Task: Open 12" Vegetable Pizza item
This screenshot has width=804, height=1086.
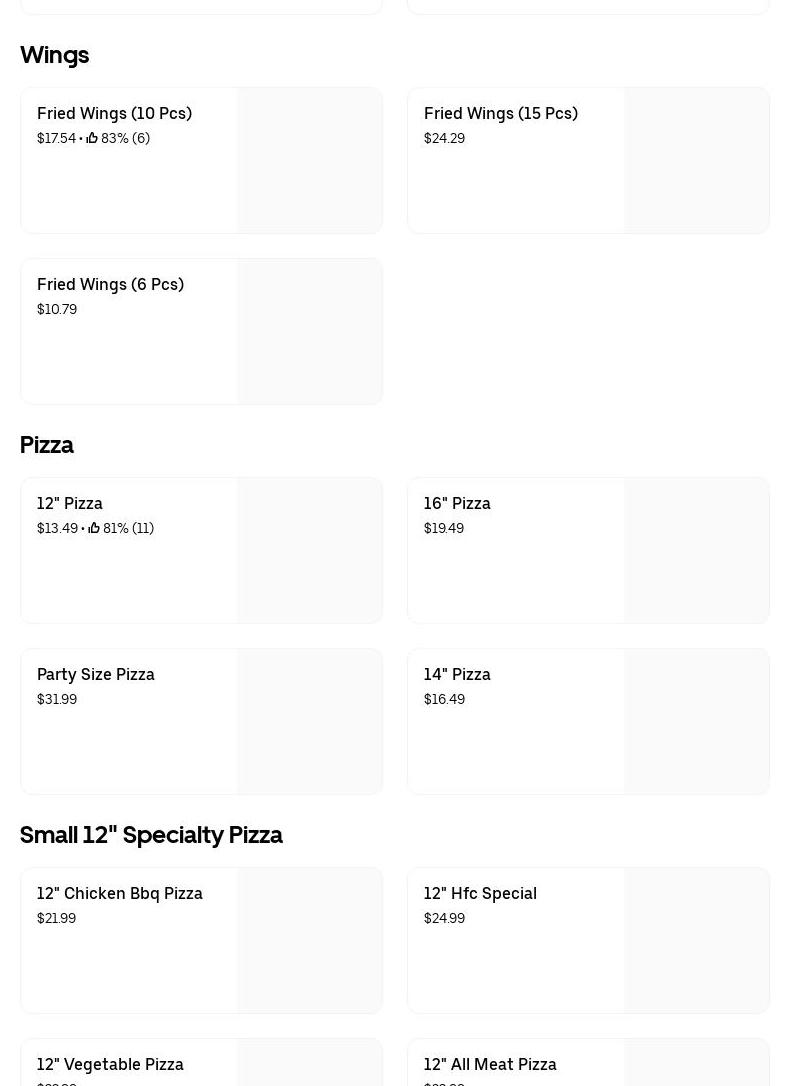Action: (110, 1064)
